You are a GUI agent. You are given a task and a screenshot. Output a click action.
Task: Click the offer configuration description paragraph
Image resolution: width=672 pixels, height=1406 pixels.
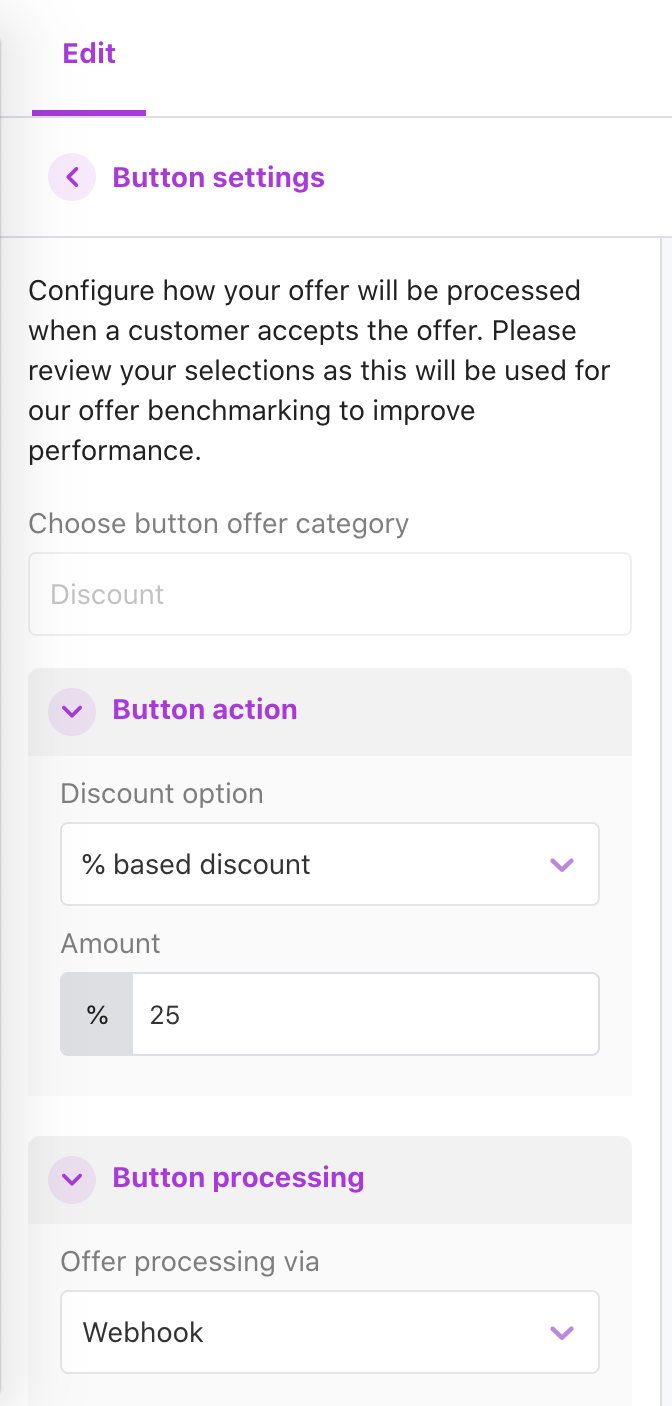320,370
